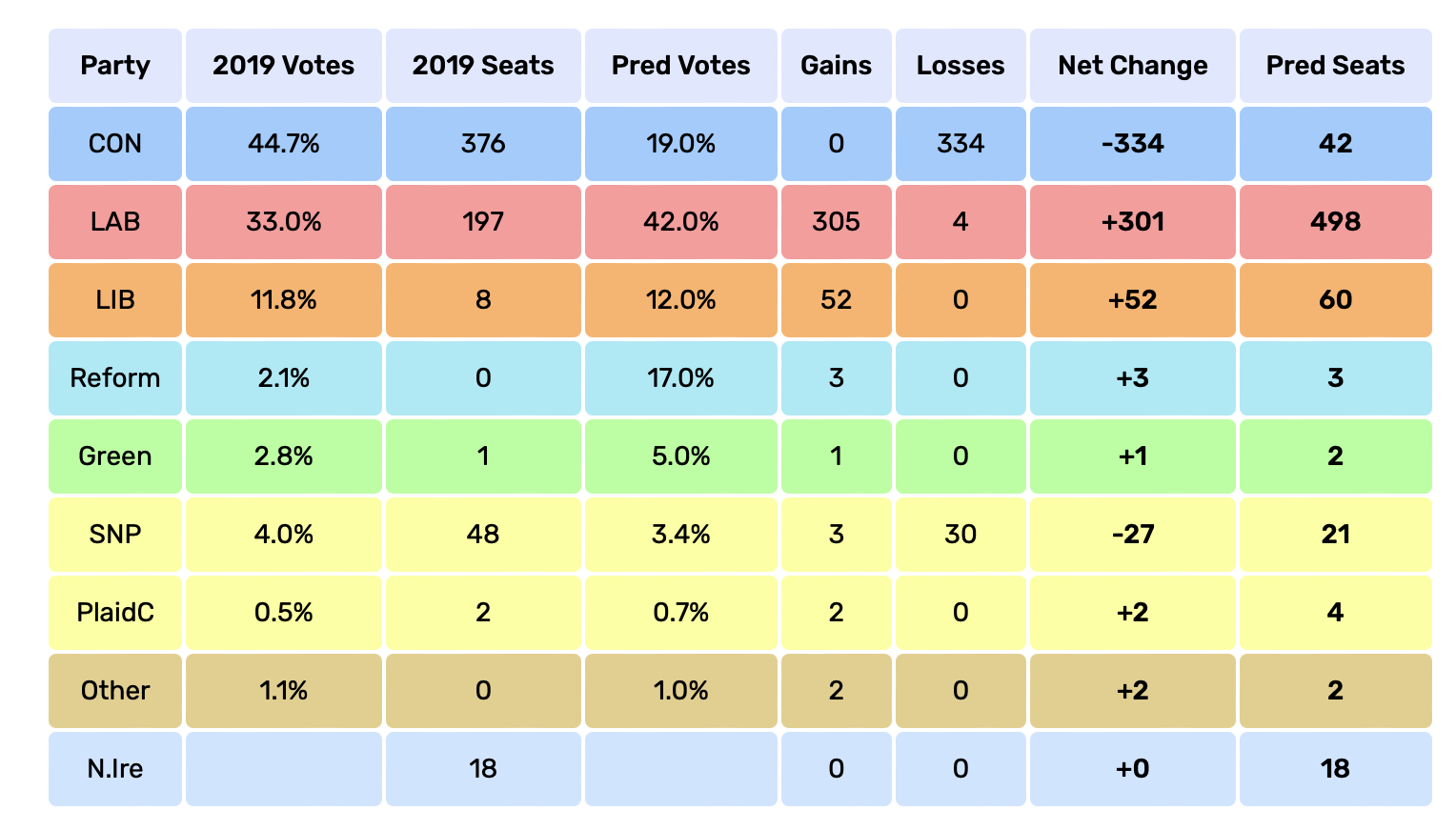The image size is (1456, 831).
Task: Click the Other party row label
Action: [x=115, y=691]
